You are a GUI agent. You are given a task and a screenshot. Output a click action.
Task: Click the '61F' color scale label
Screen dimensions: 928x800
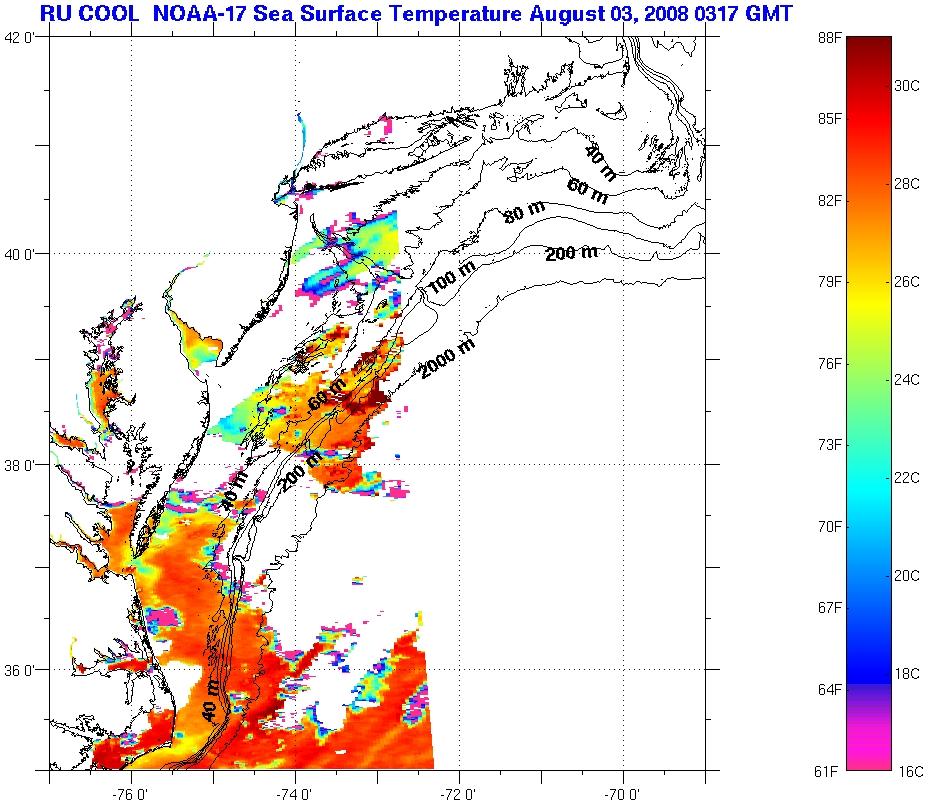(x=826, y=772)
